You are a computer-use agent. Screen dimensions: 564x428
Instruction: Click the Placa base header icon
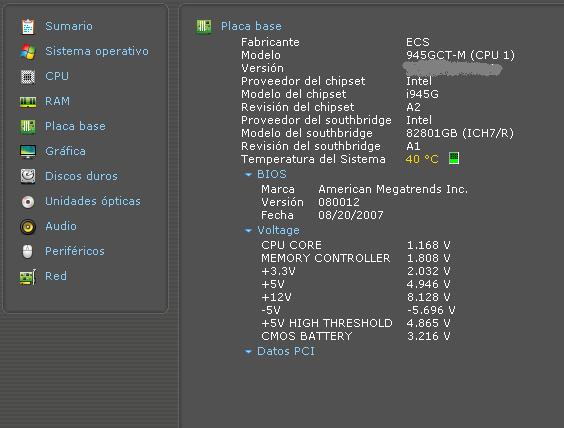(x=204, y=27)
